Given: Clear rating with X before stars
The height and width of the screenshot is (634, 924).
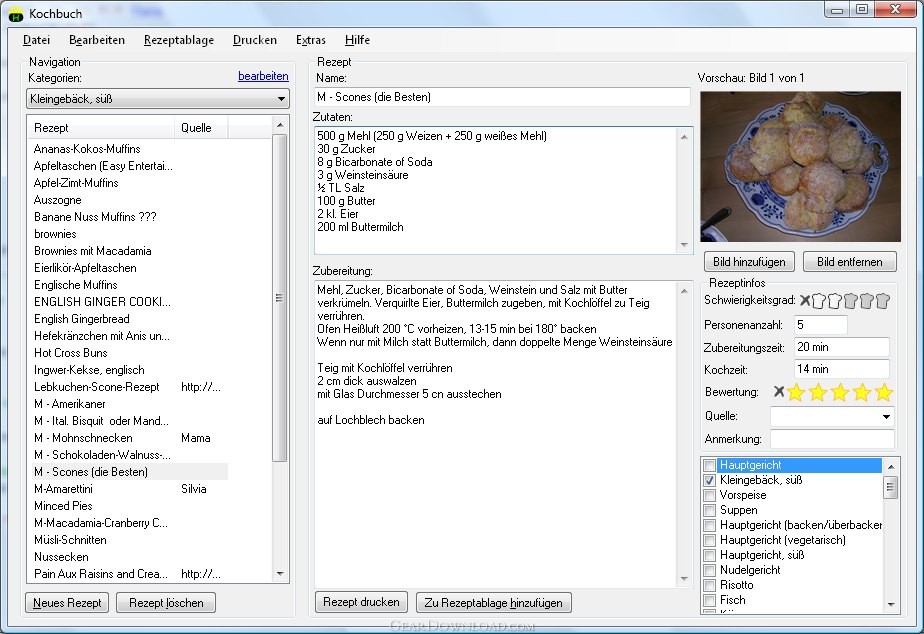Looking at the screenshot, I should pyautogui.click(x=779, y=392).
